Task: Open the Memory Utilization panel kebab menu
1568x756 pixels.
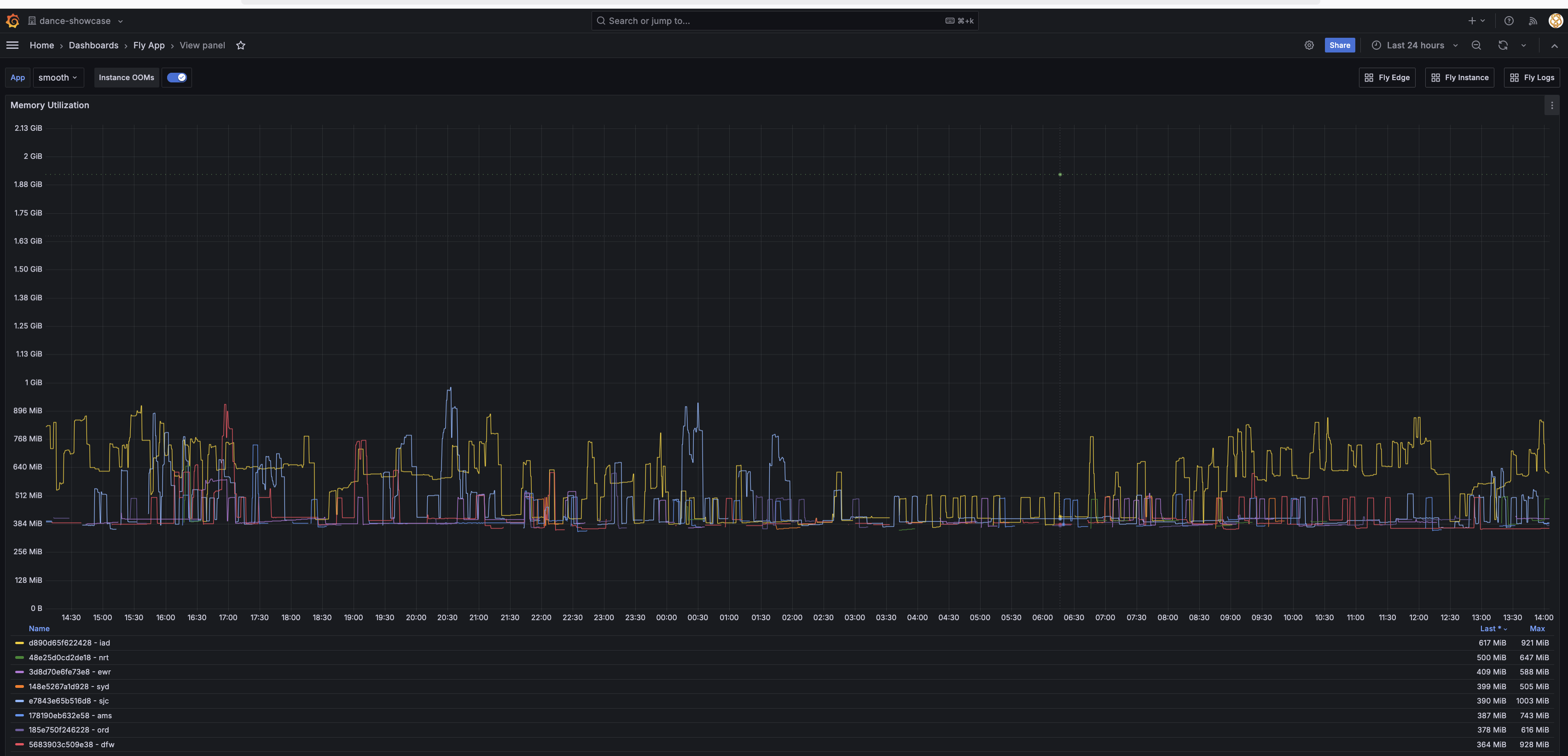Action: tap(1551, 105)
